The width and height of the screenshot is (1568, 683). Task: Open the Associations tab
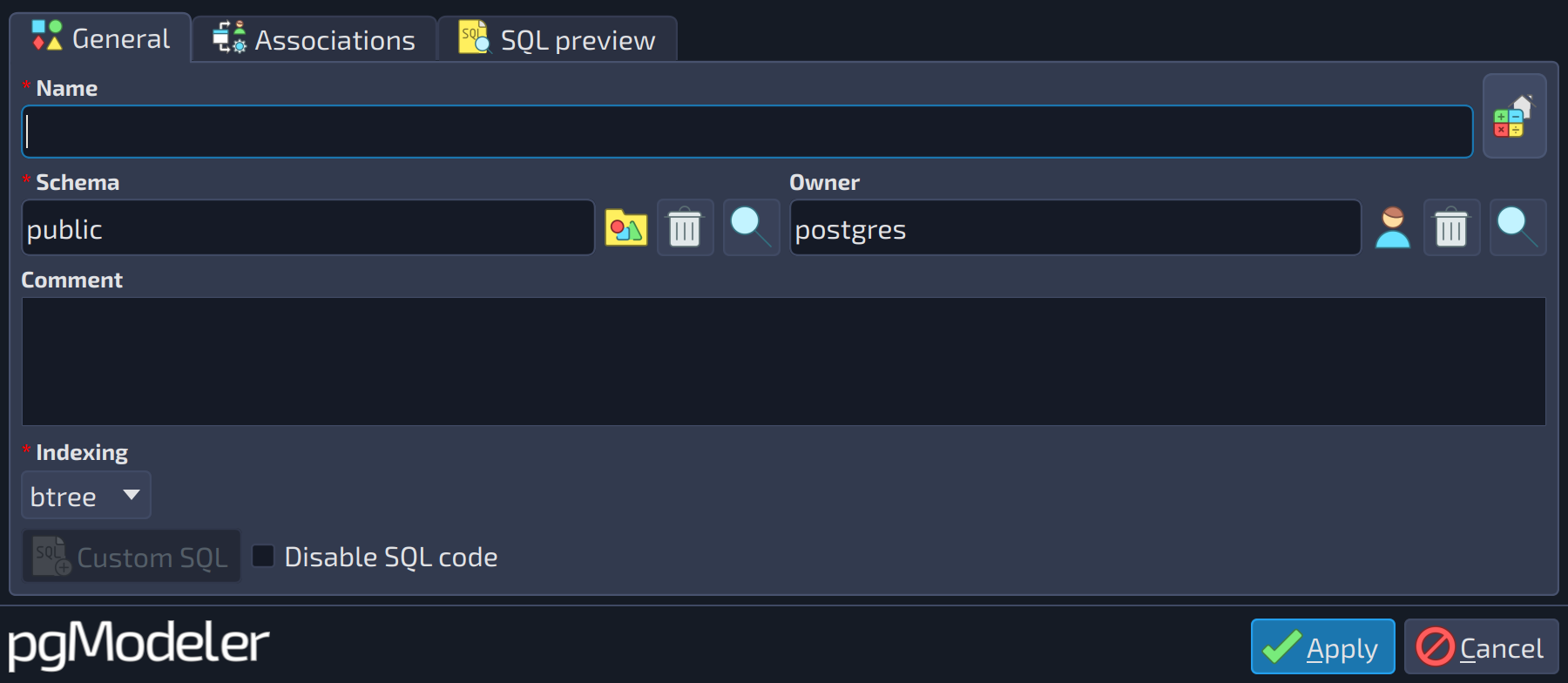(x=314, y=40)
